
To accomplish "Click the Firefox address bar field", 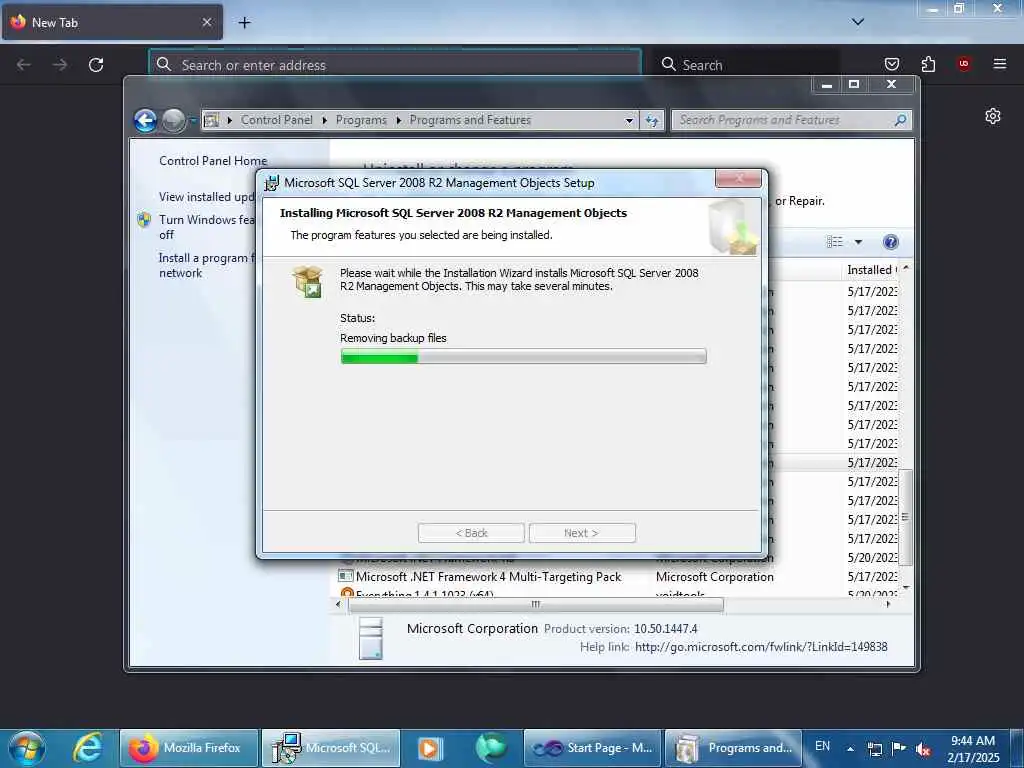I will 395,65.
